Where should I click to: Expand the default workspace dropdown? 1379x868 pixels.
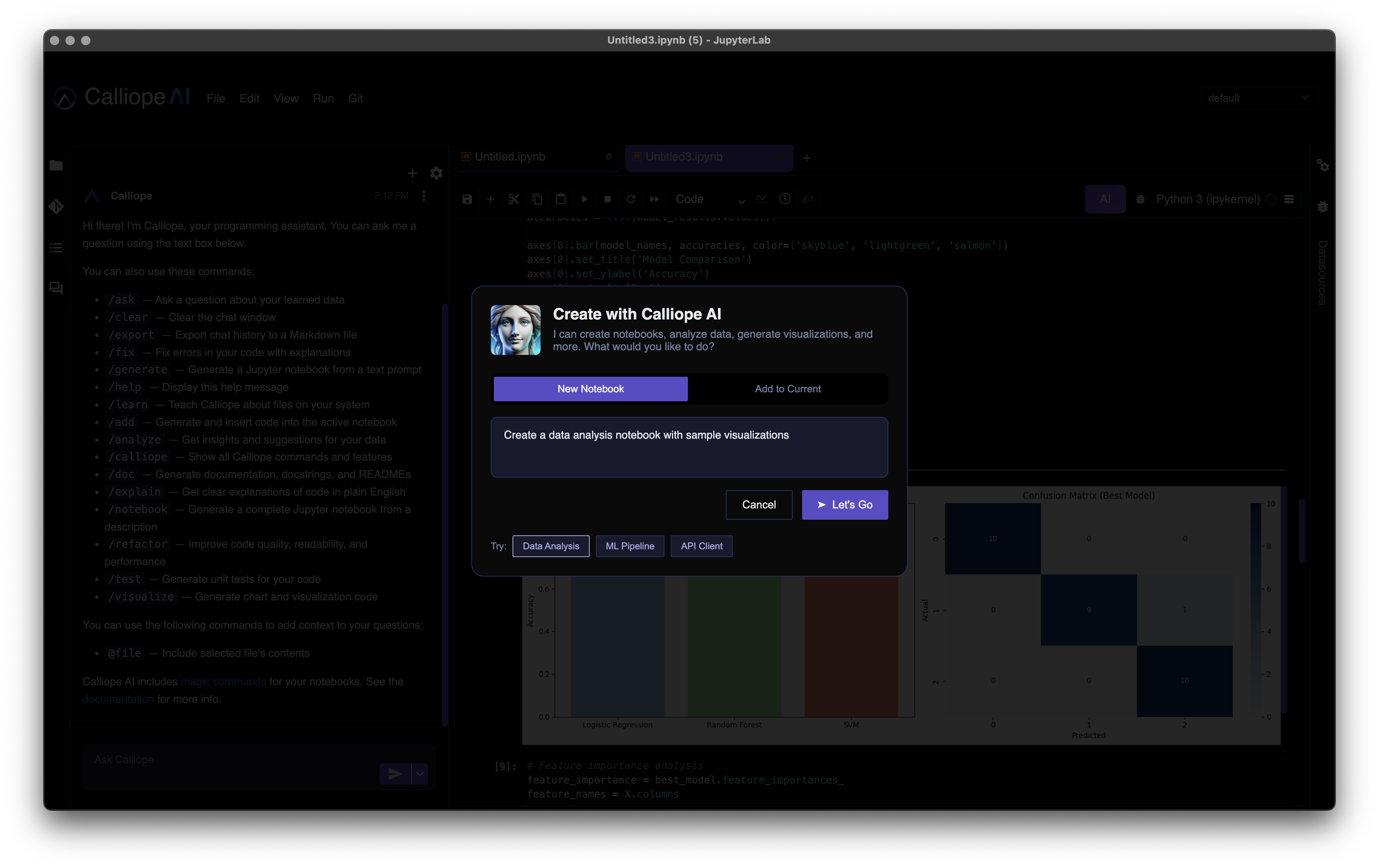pyautogui.click(x=1259, y=98)
